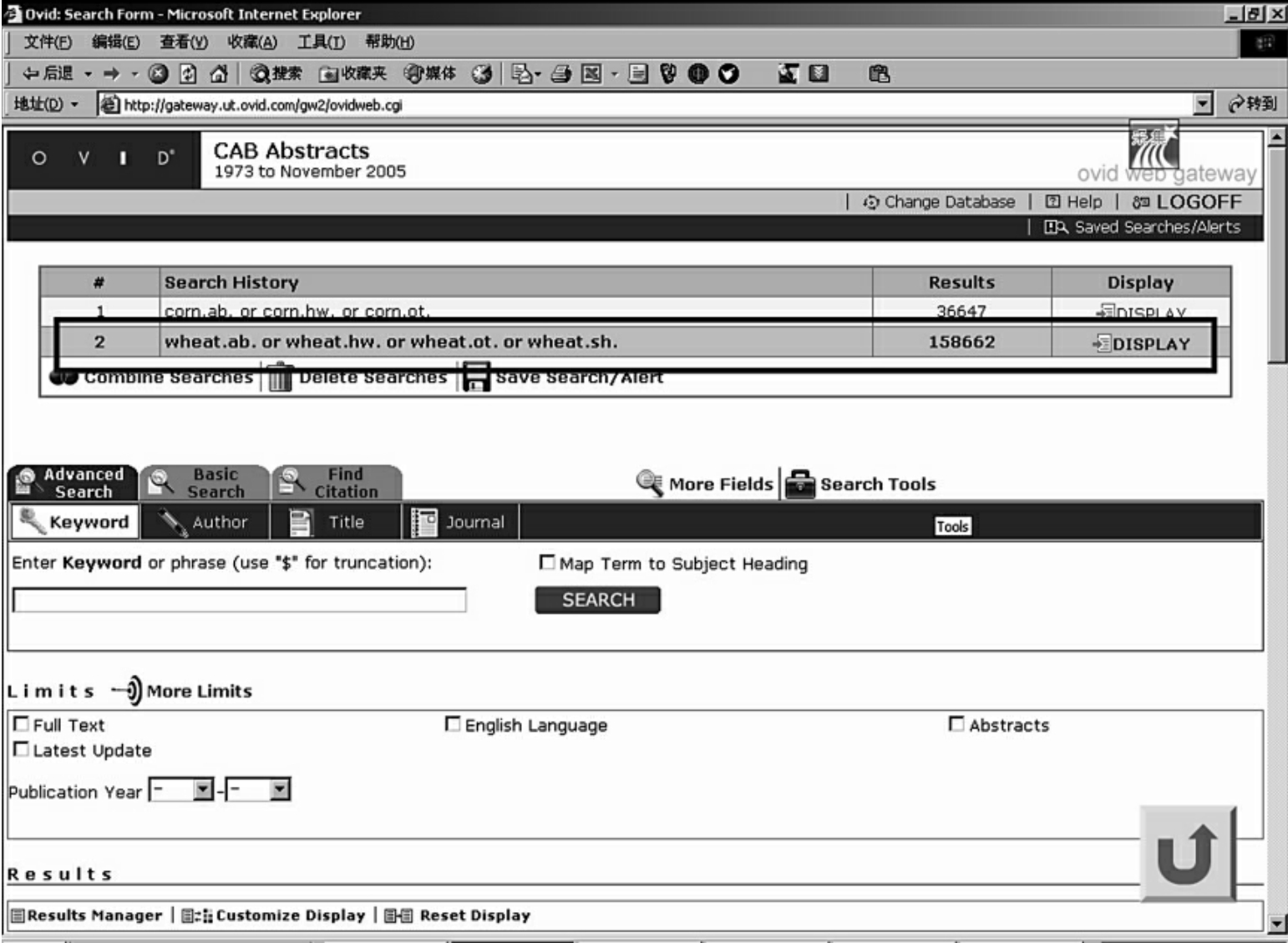Click the small Tools button

point(953,526)
